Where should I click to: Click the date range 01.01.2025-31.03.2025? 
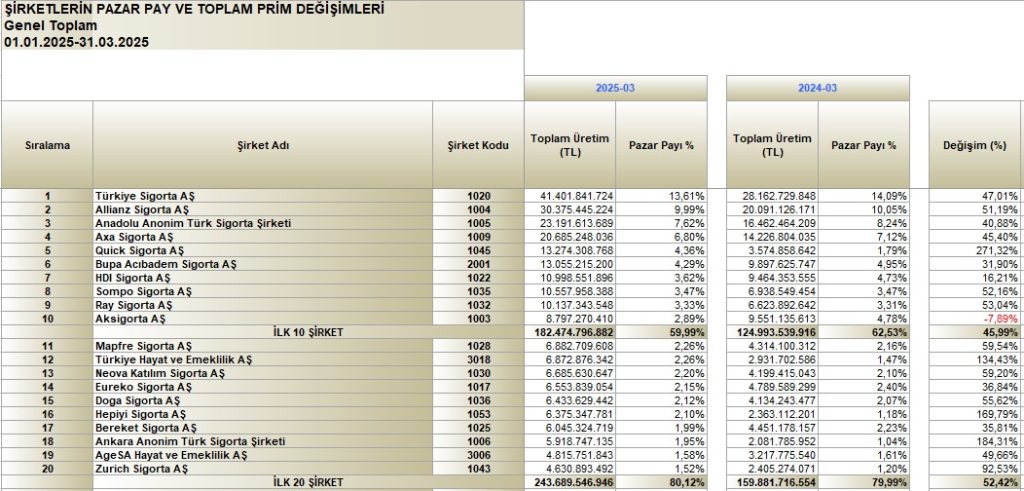76,42
